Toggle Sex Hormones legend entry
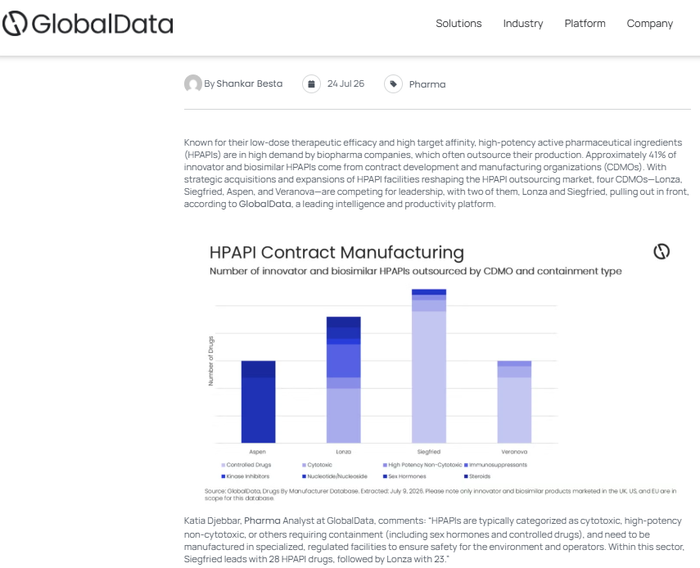 (404, 476)
